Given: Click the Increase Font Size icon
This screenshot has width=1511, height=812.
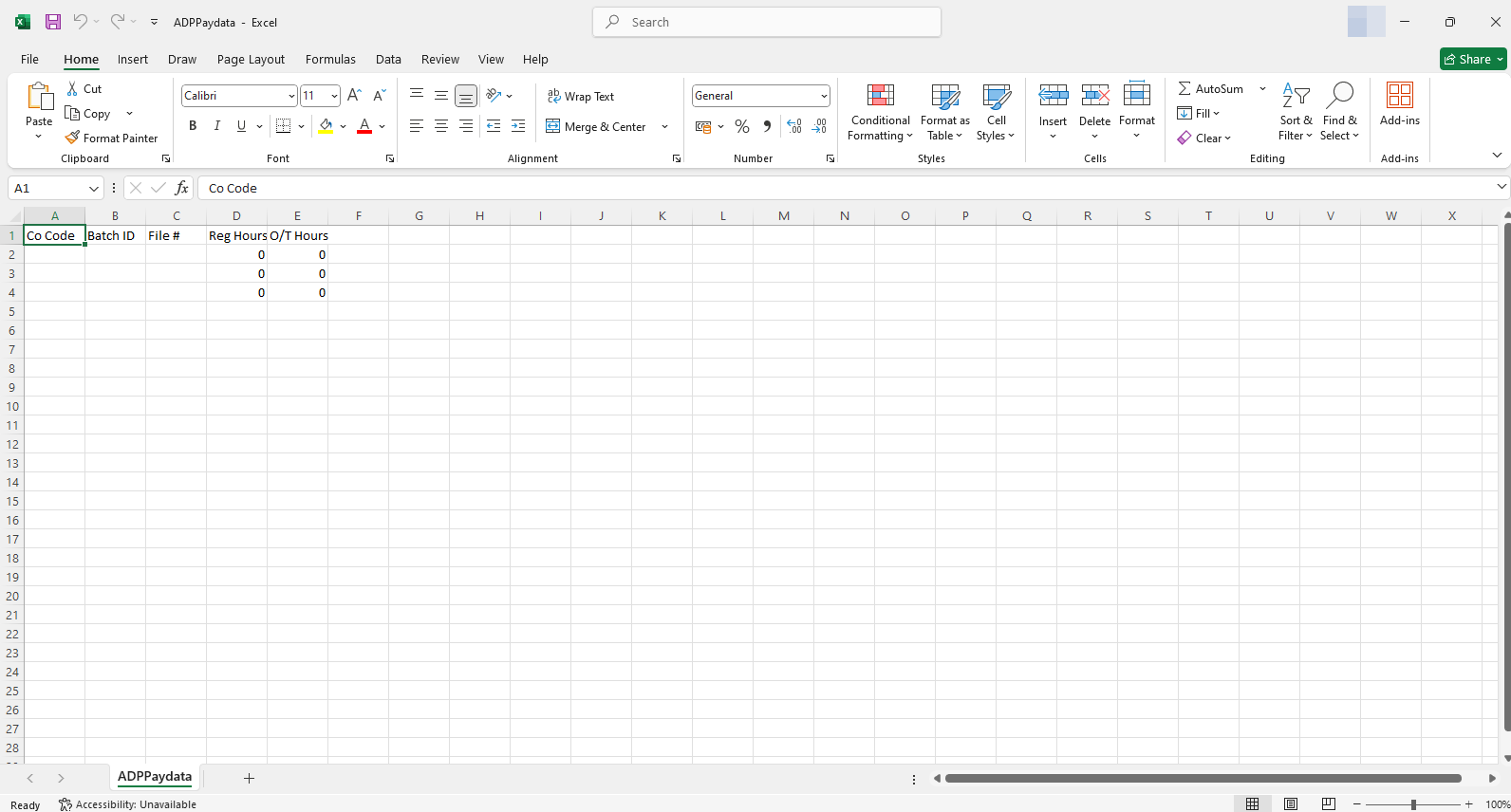Looking at the screenshot, I should [354, 95].
